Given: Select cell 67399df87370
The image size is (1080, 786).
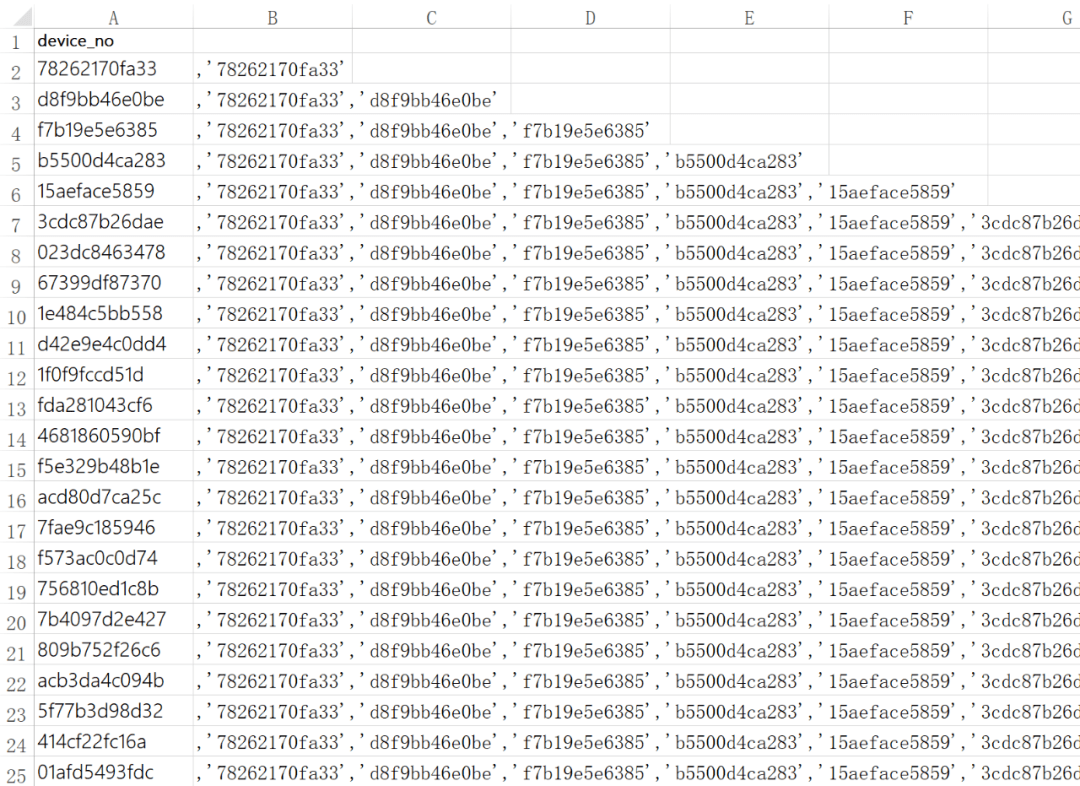Looking at the screenshot, I should click(x=114, y=282).
